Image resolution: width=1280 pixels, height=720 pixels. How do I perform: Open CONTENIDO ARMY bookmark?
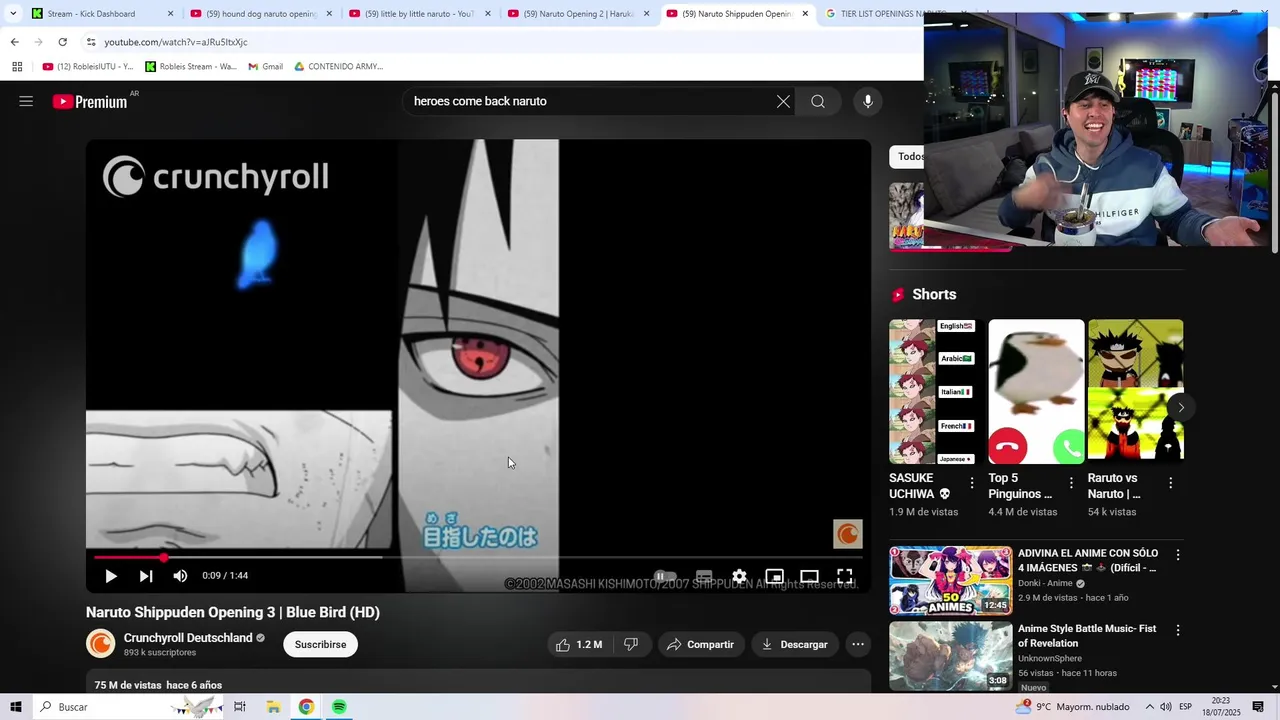tap(339, 67)
